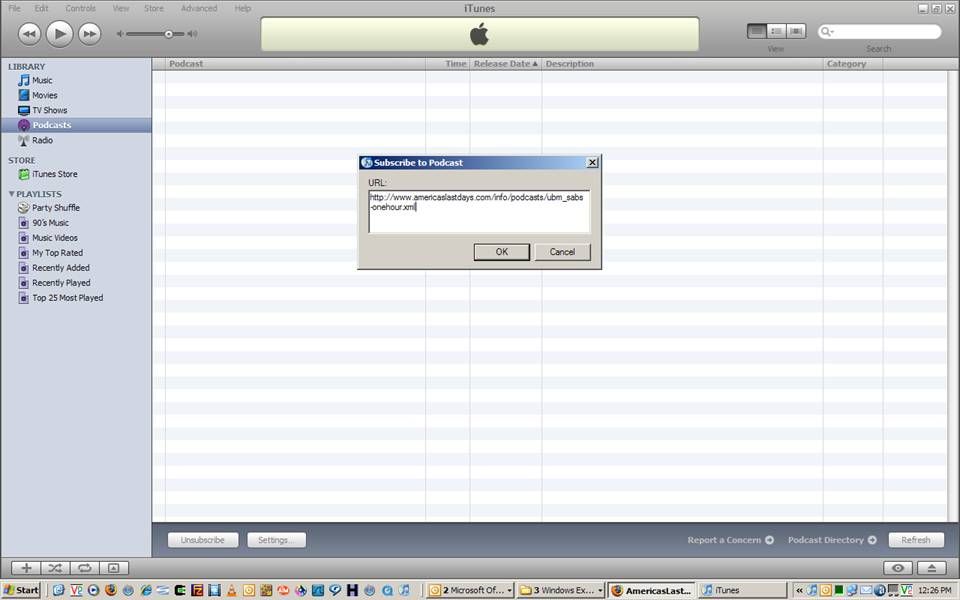This screenshot has width=960, height=600.
Task: Confirm the podcast subscription with OK
Action: (501, 252)
